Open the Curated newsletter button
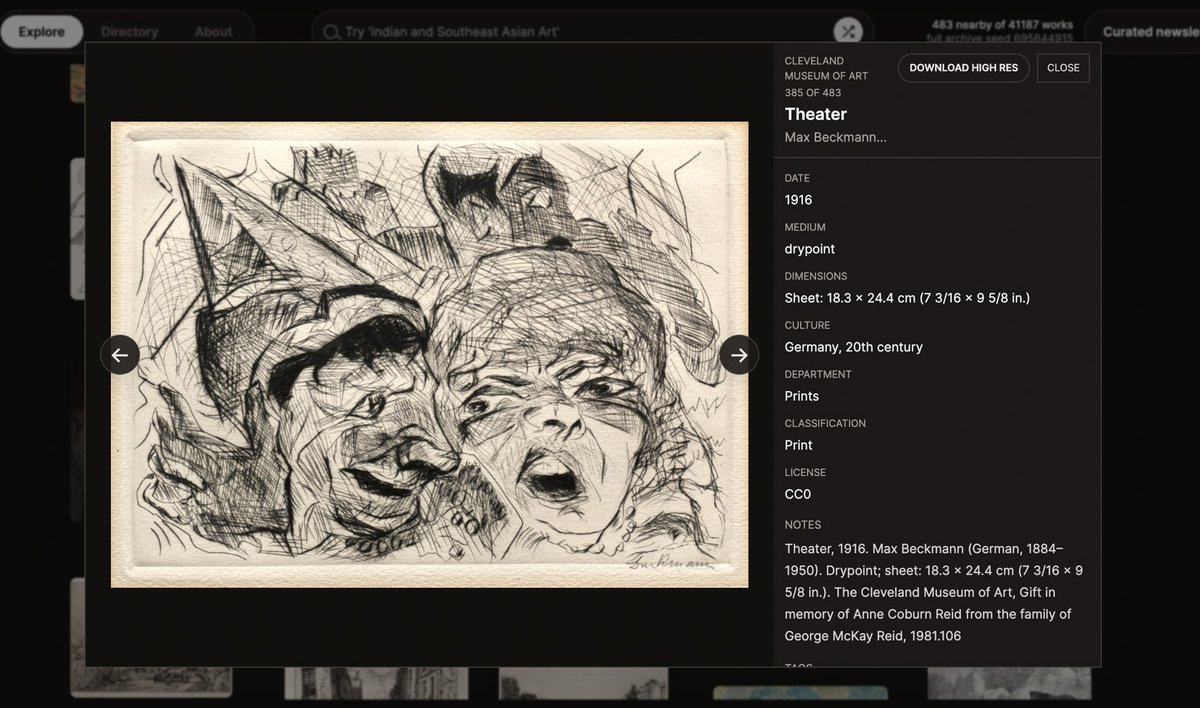The height and width of the screenshot is (708, 1200). point(1148,32)
